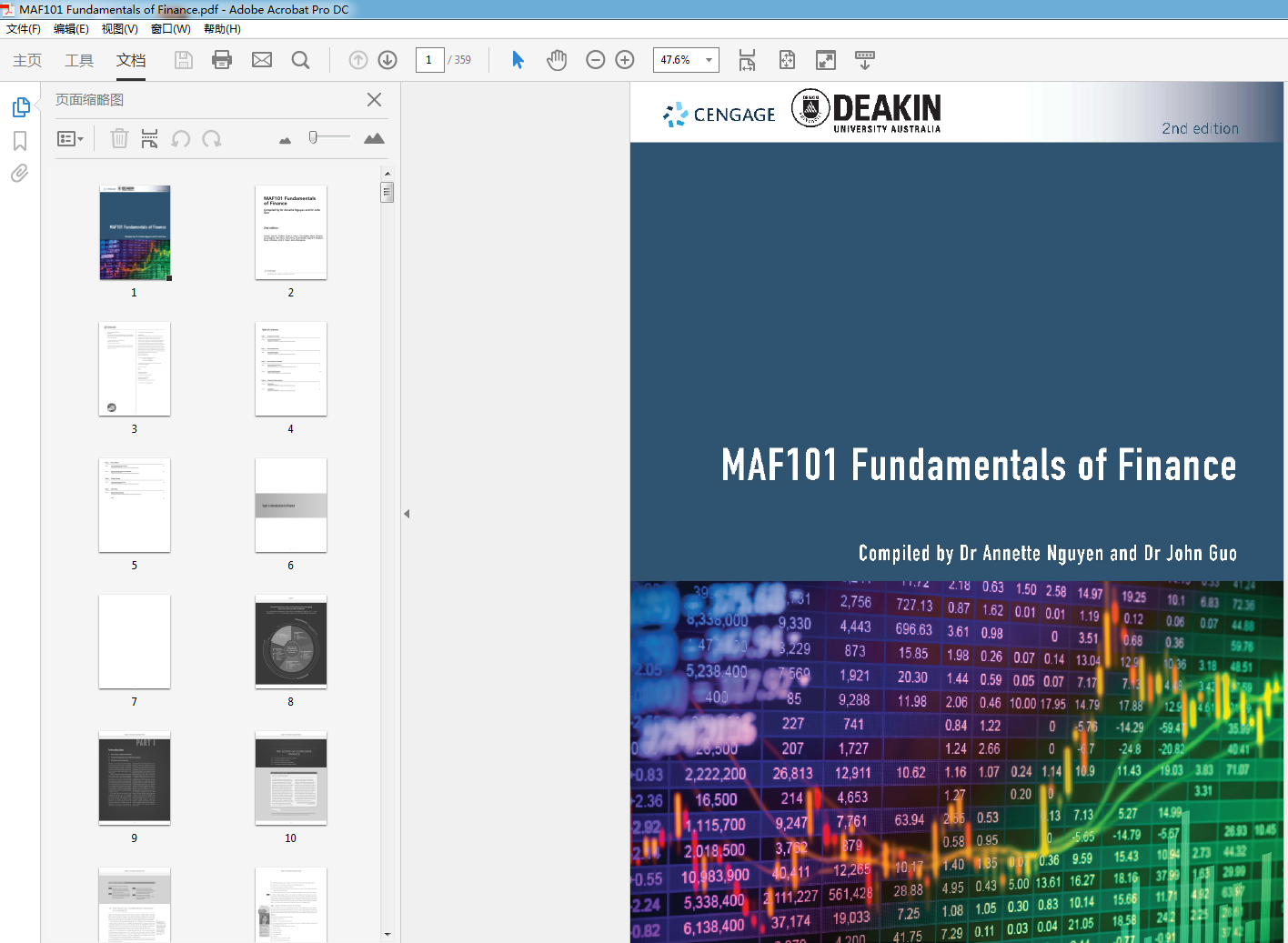The height and width of the screenshot is (943, 1288).
Task: Click the Fit width scrolling icon
Action: coord(747,60)
